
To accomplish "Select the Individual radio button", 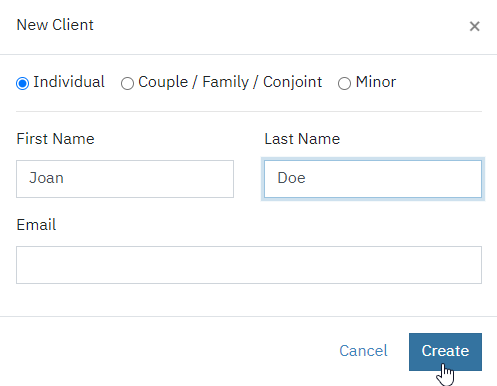I will pyautogui.click(x=22, y=83).
